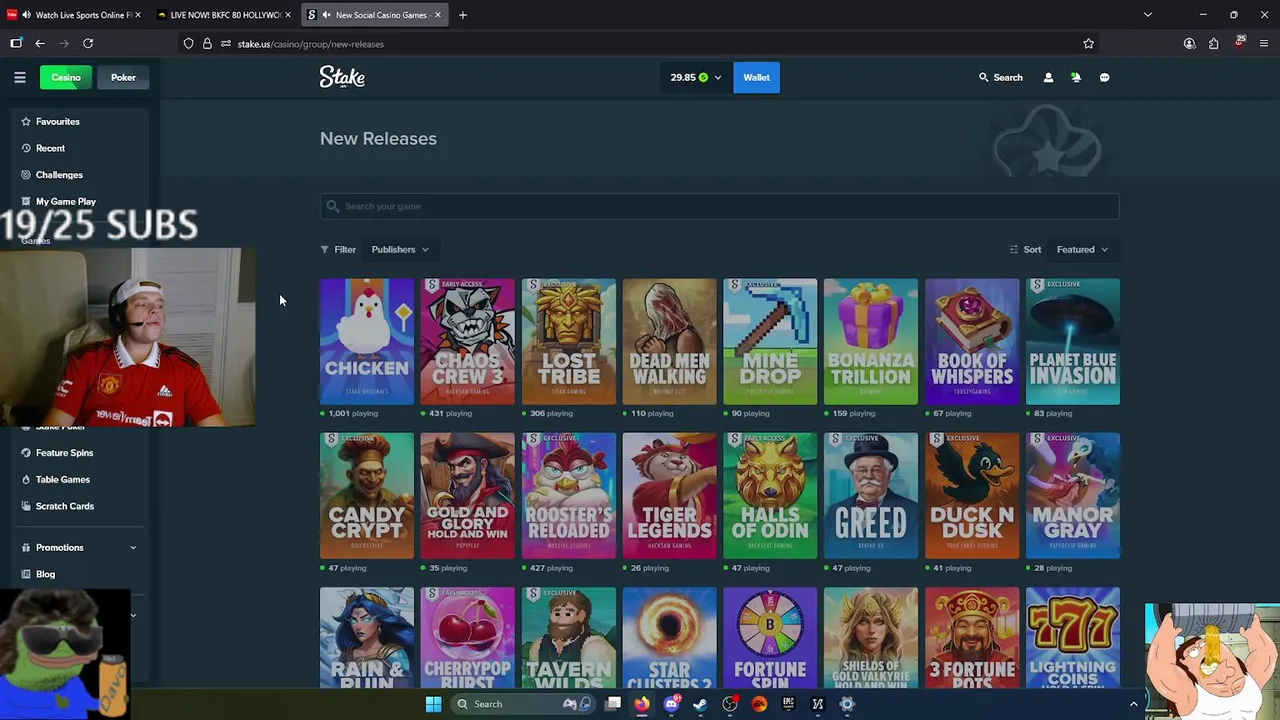This screenshot has height=720, width=1280.
Task: Open Gold and Glory Hold and Win
Action: (468, 495)
